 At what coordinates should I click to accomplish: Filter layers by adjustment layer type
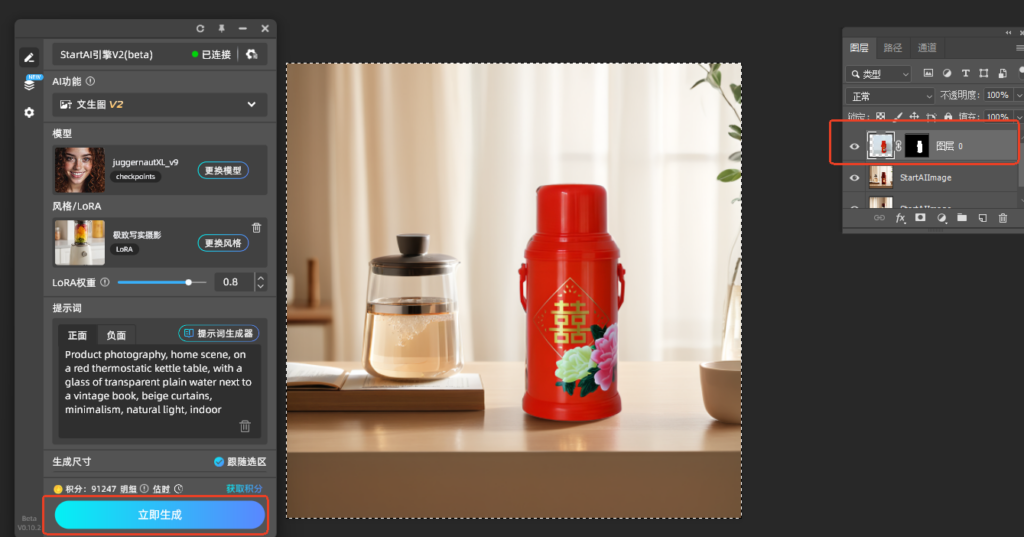pos(947,74)
